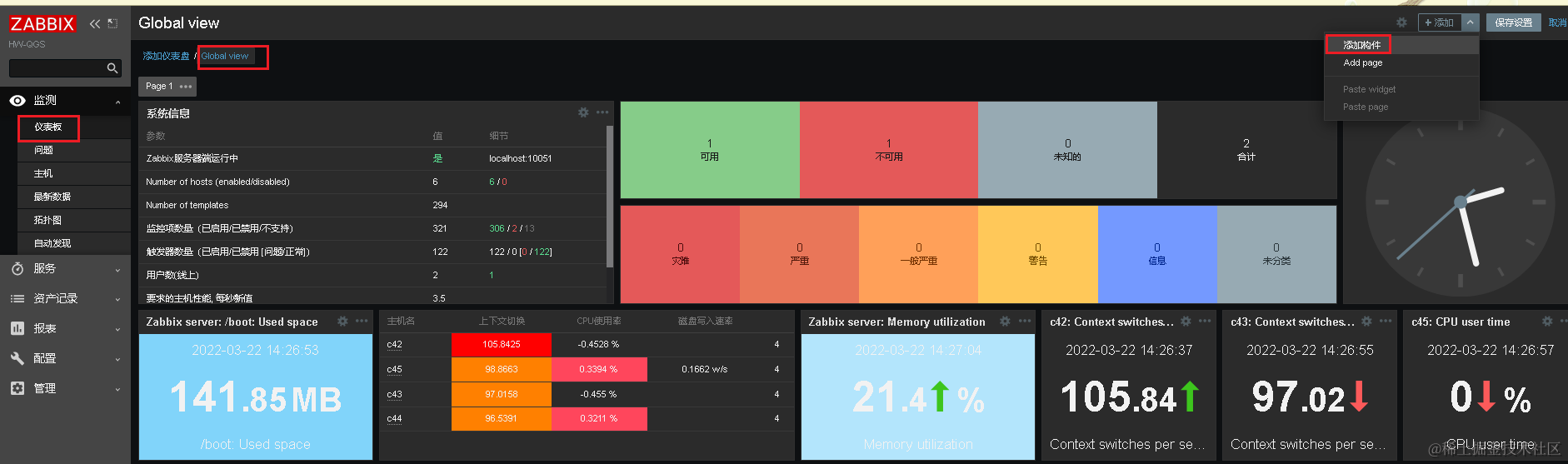1568x464 pixels.
Task: Open the 问题 sidebar item
Action: pos(73,150)
